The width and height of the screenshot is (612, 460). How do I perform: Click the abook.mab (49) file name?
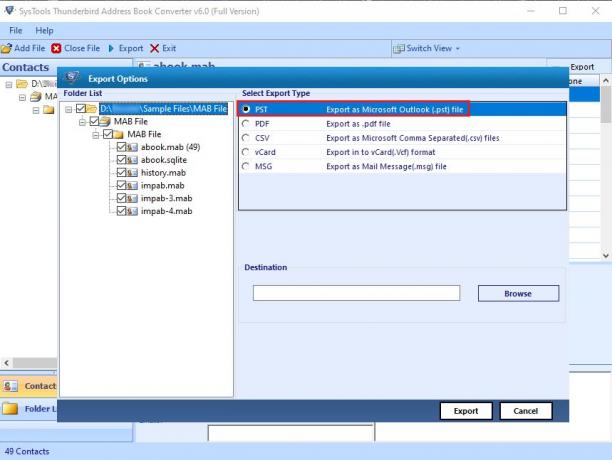click(x=171, y=147)
